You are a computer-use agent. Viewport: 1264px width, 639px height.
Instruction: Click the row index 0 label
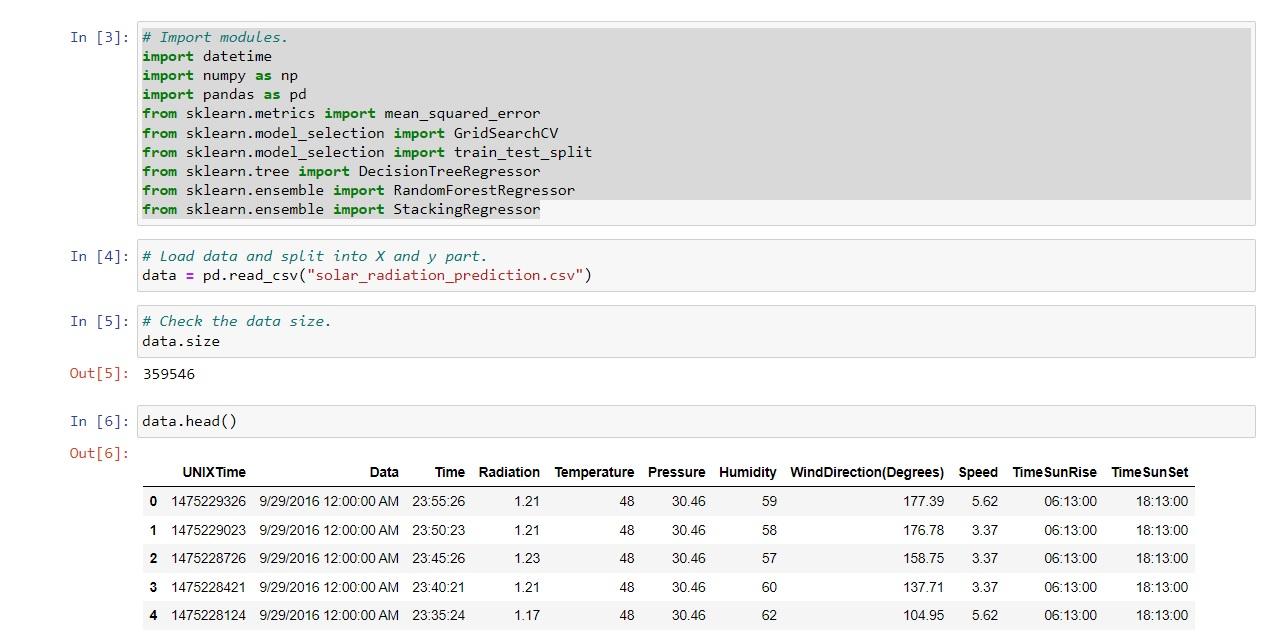coord(153,501)
